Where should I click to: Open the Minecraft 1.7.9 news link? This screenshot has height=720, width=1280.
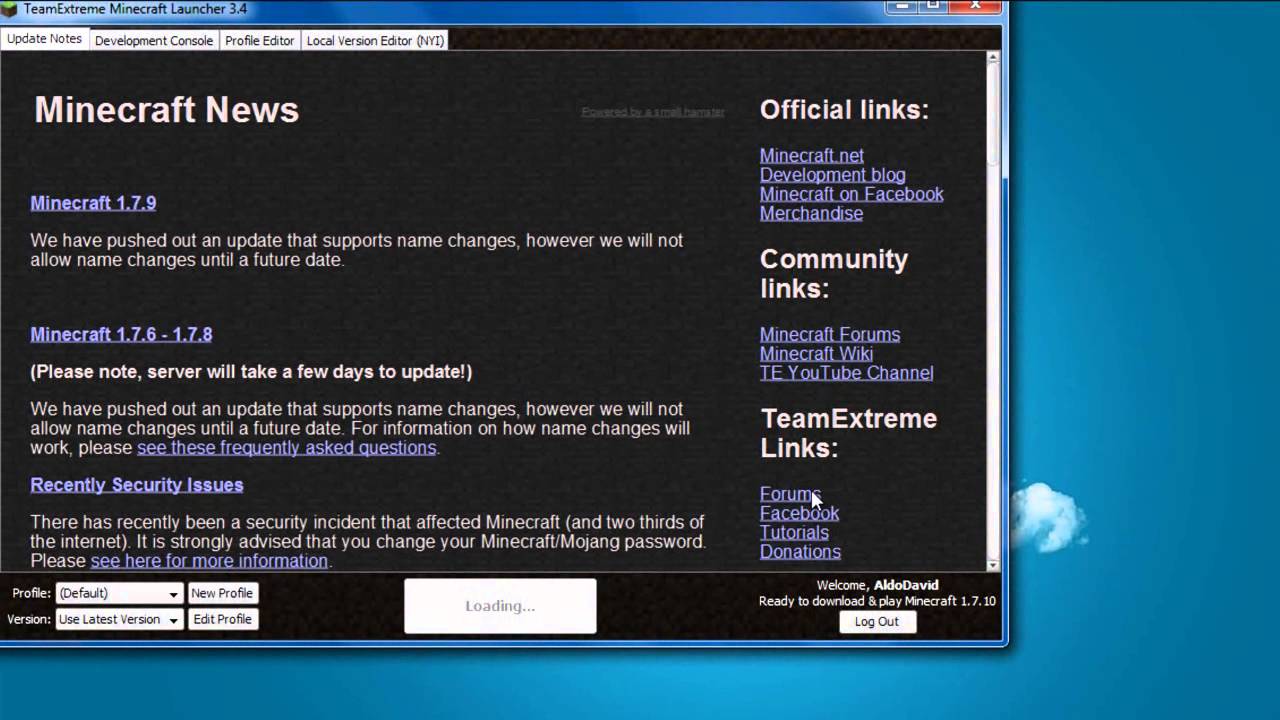click(x=93, y=203)
